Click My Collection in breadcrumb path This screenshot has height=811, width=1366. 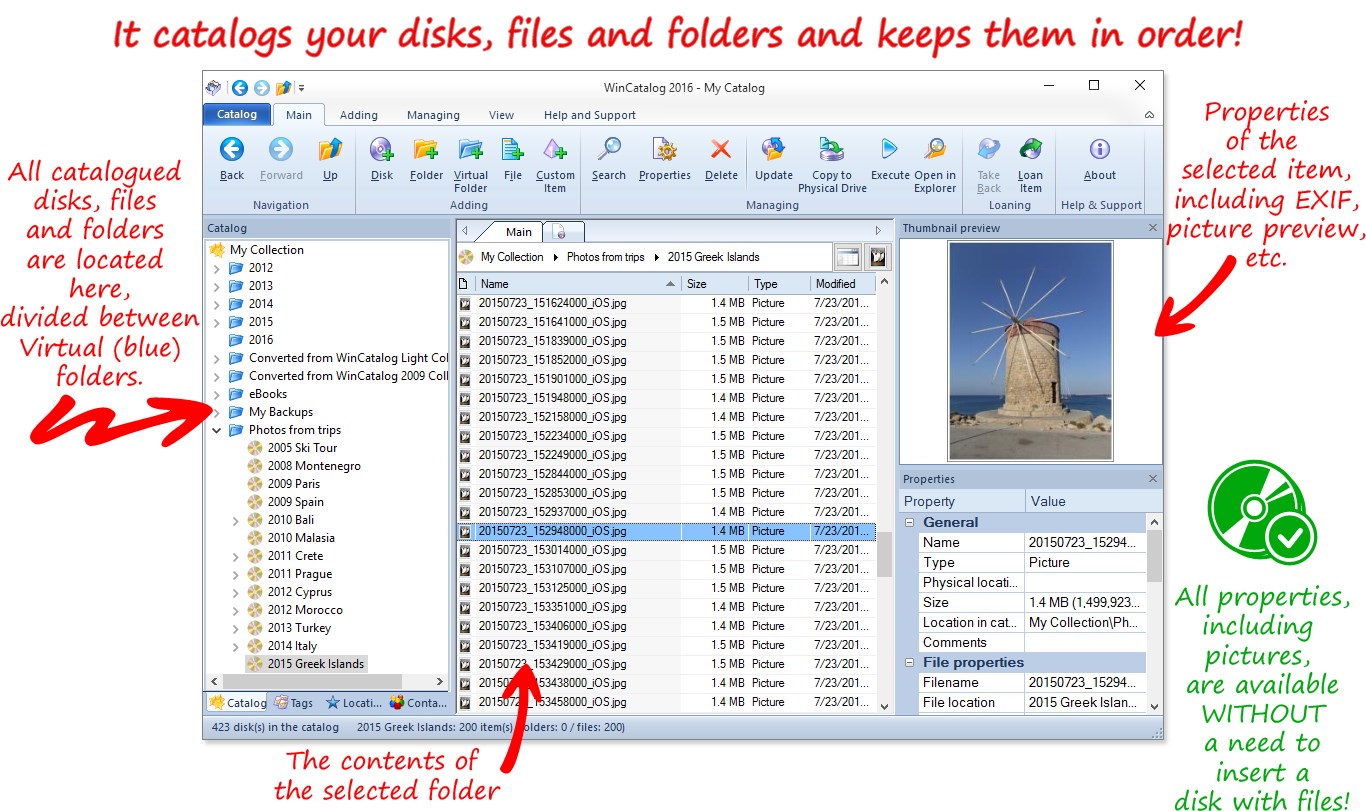(512, 257)
